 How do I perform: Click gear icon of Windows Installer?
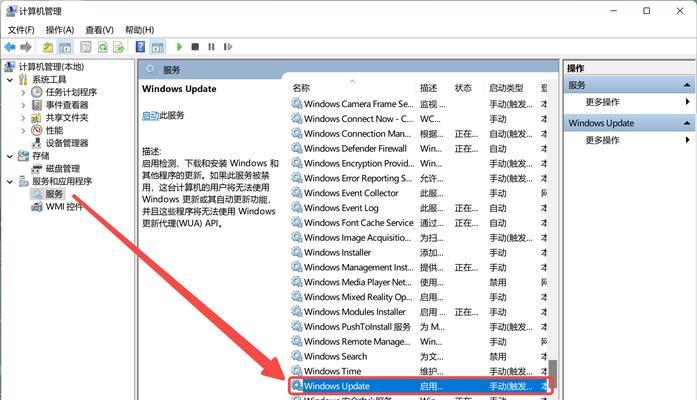(296, 252)
